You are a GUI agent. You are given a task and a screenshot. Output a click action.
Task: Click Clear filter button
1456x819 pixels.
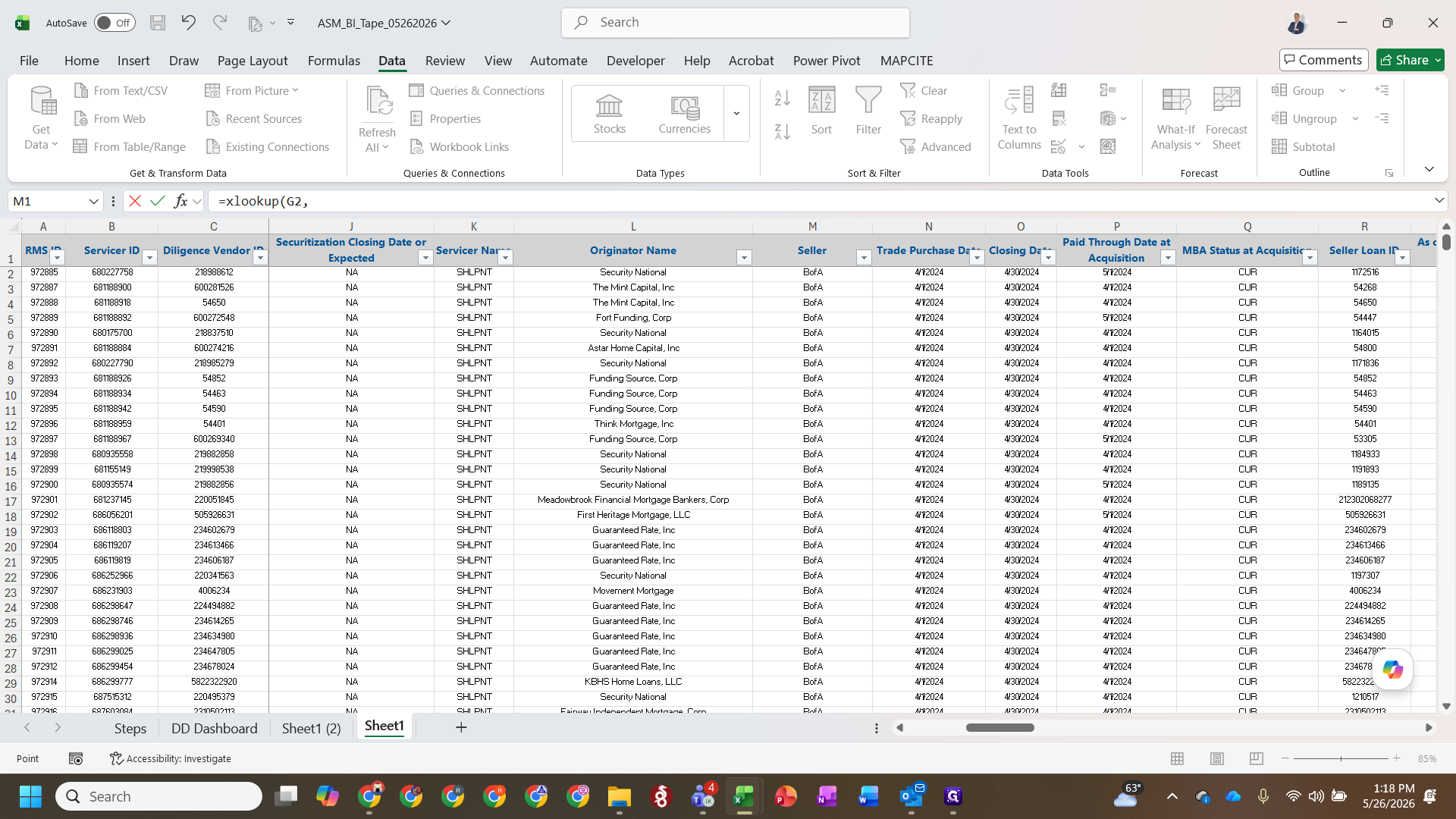click(924, 90)
